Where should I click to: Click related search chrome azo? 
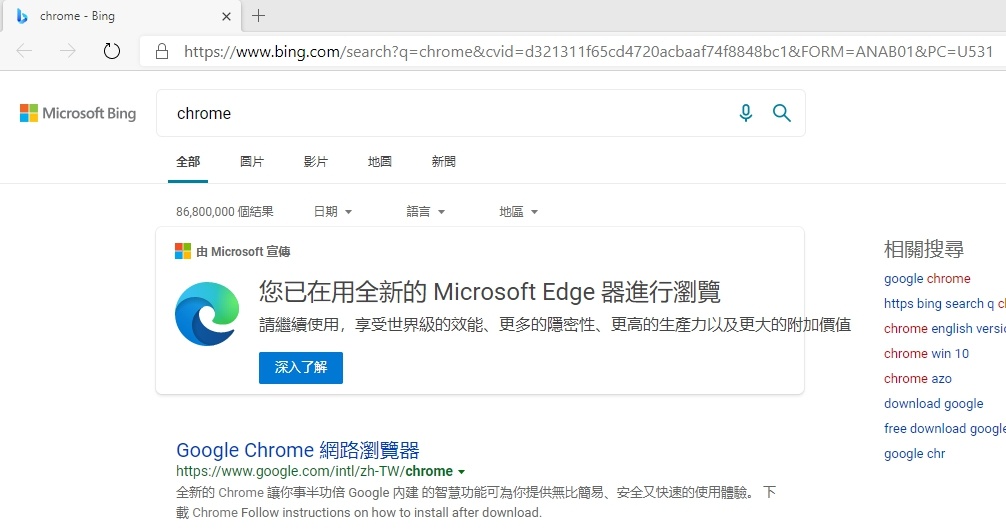point(917,379)
